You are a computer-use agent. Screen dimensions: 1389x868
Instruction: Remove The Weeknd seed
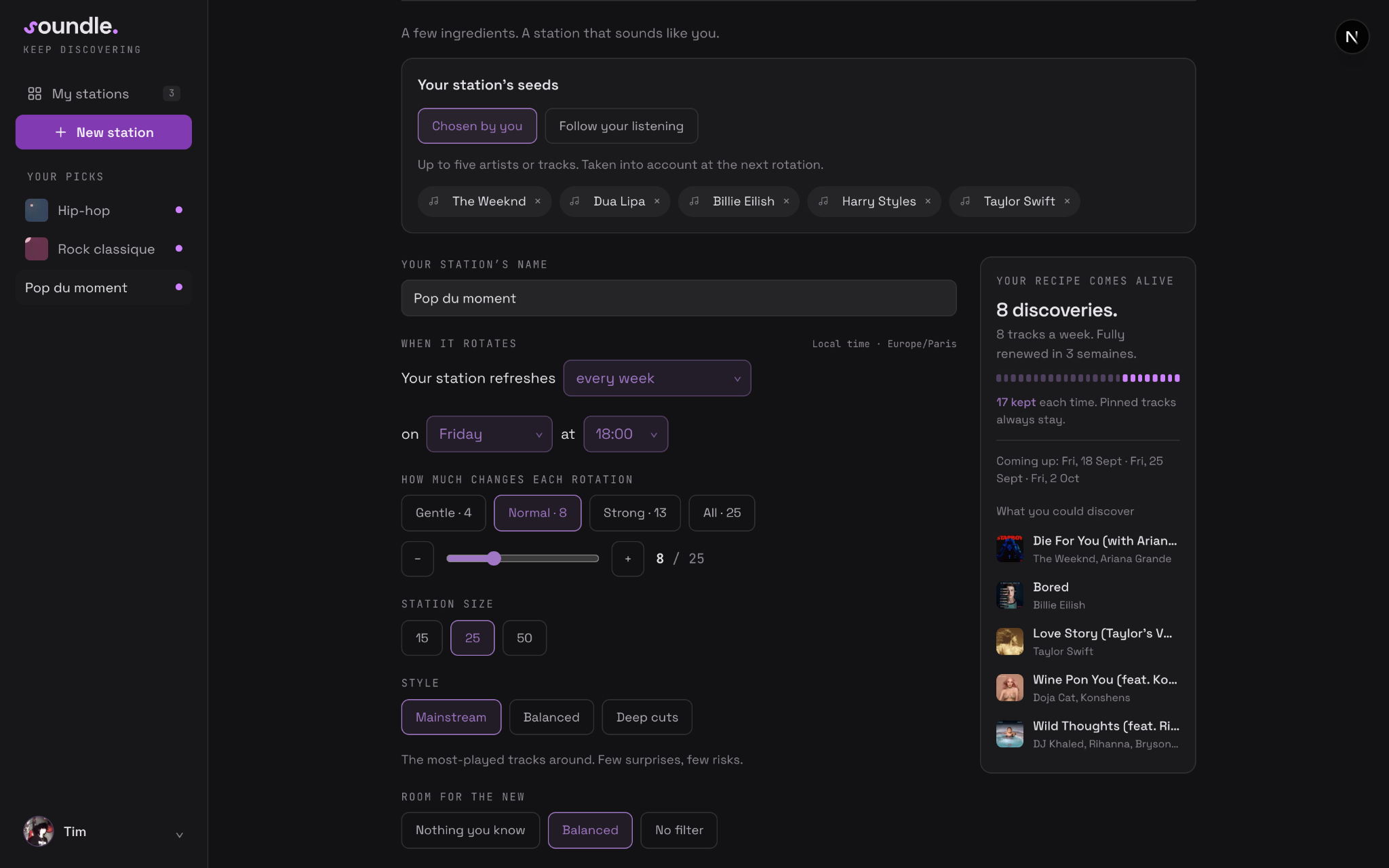(538, 201)
